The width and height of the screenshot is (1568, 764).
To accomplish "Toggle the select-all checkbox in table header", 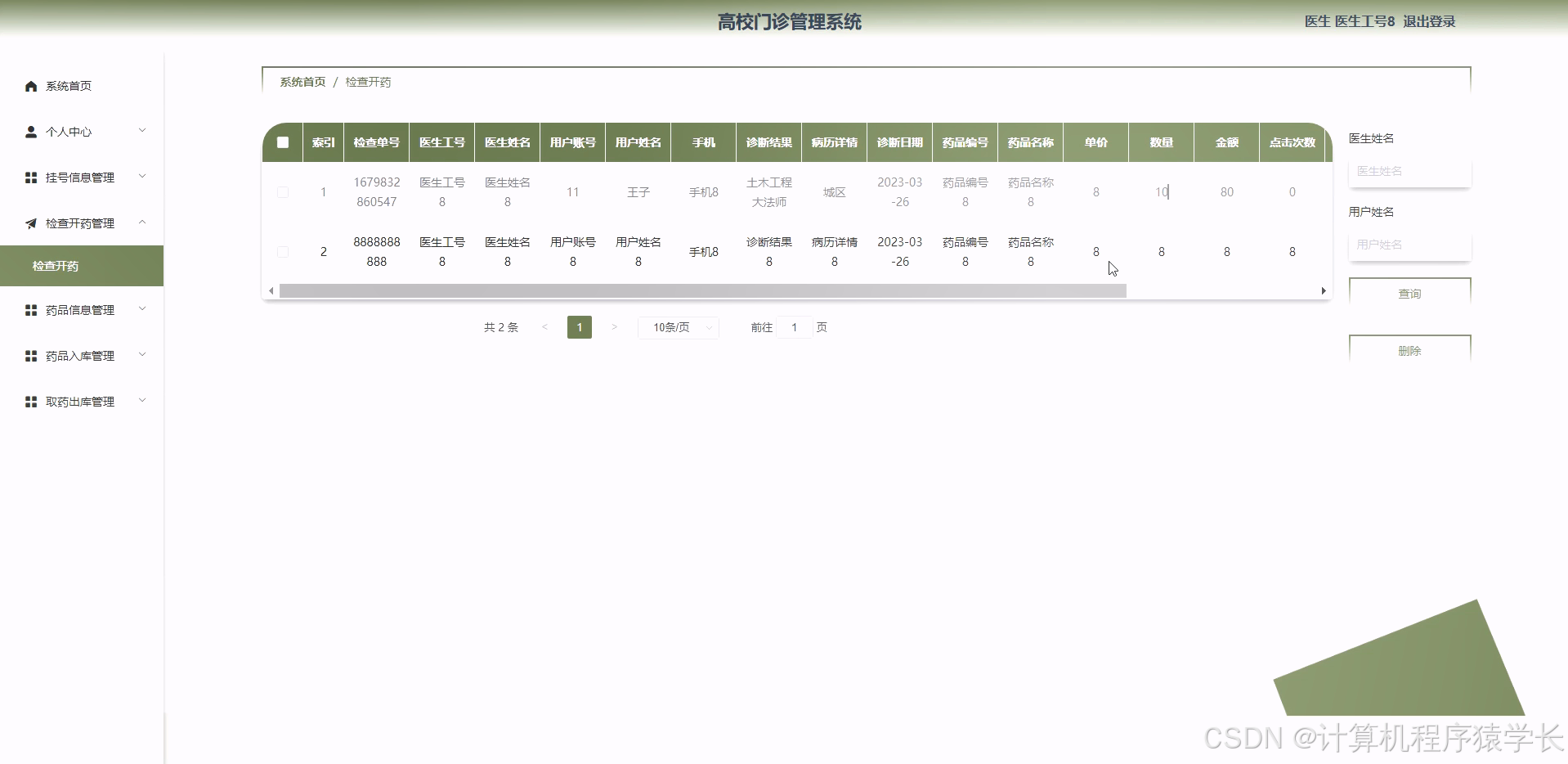I will (283, 142).
